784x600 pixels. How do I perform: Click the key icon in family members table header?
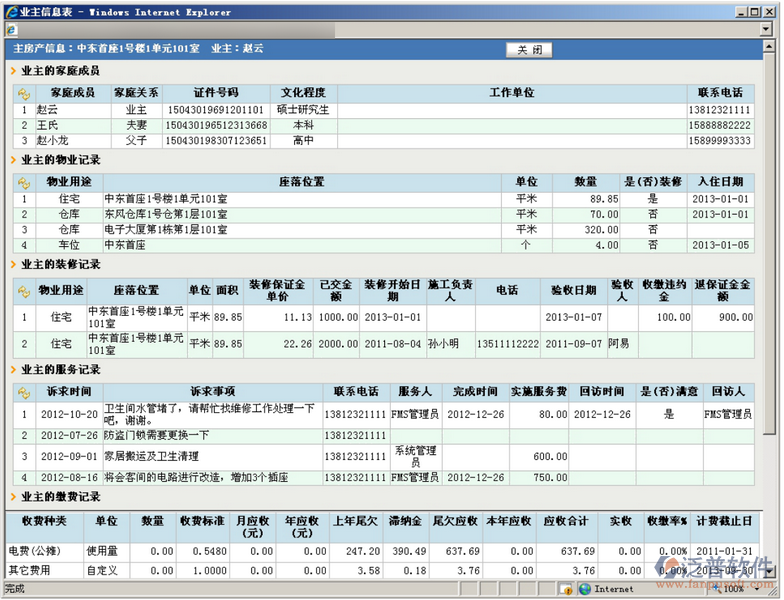(x=24, y=93)
